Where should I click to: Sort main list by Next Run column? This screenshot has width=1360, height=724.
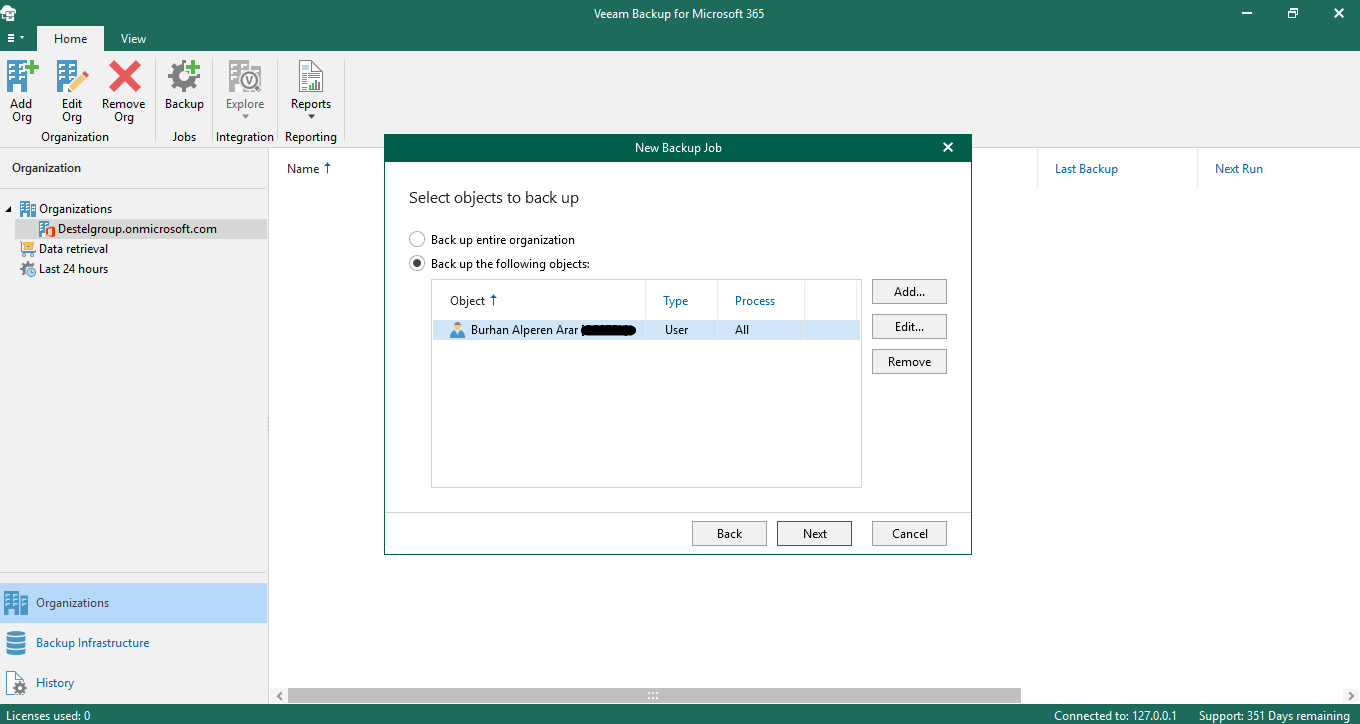pyautogui.click(x=1238, y=169)
